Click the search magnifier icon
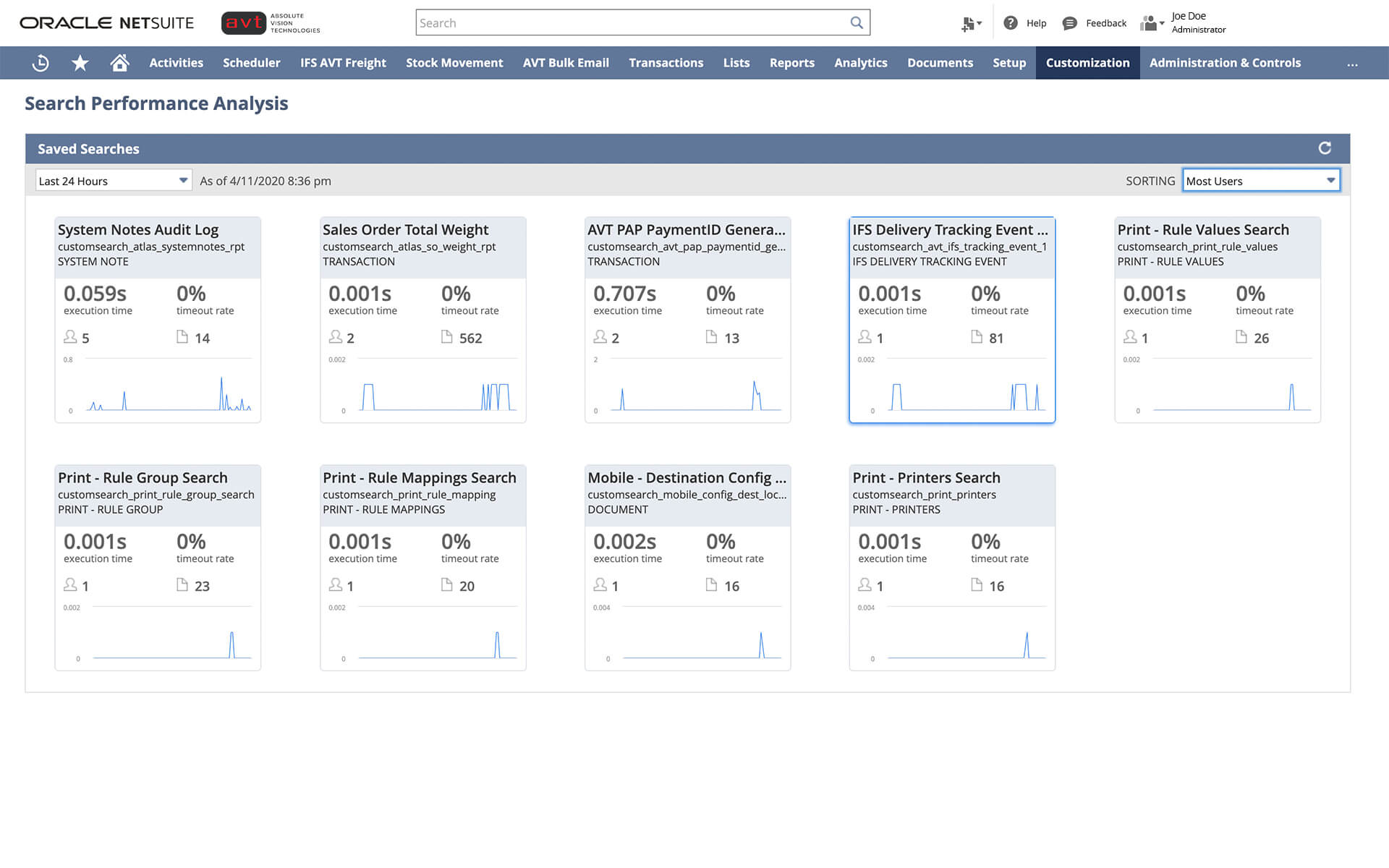1389x868 pixels. click(x=857, y=22)
